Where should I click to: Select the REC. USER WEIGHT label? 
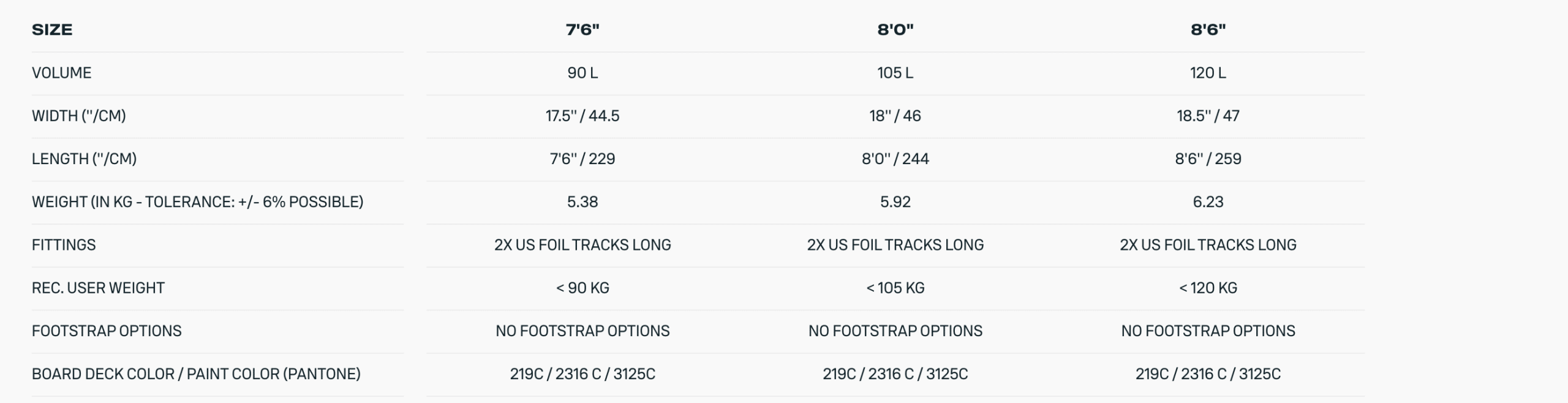(x=98, y=288)
